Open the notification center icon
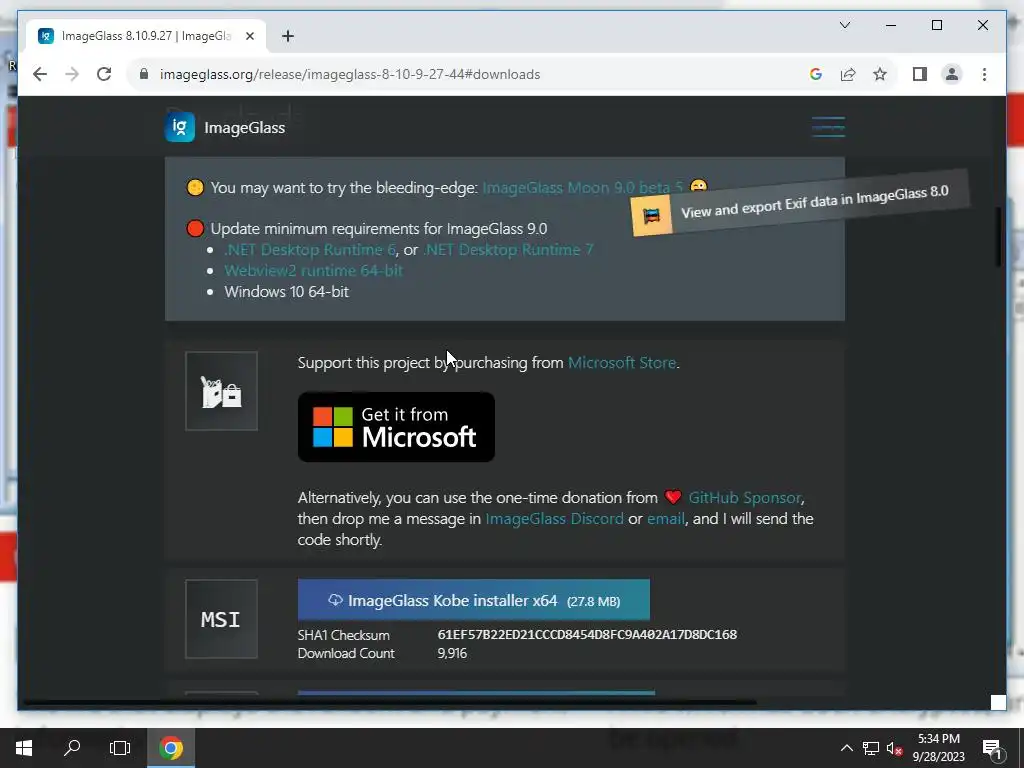This screenshot has width=1024, height=768. point(991,748)
